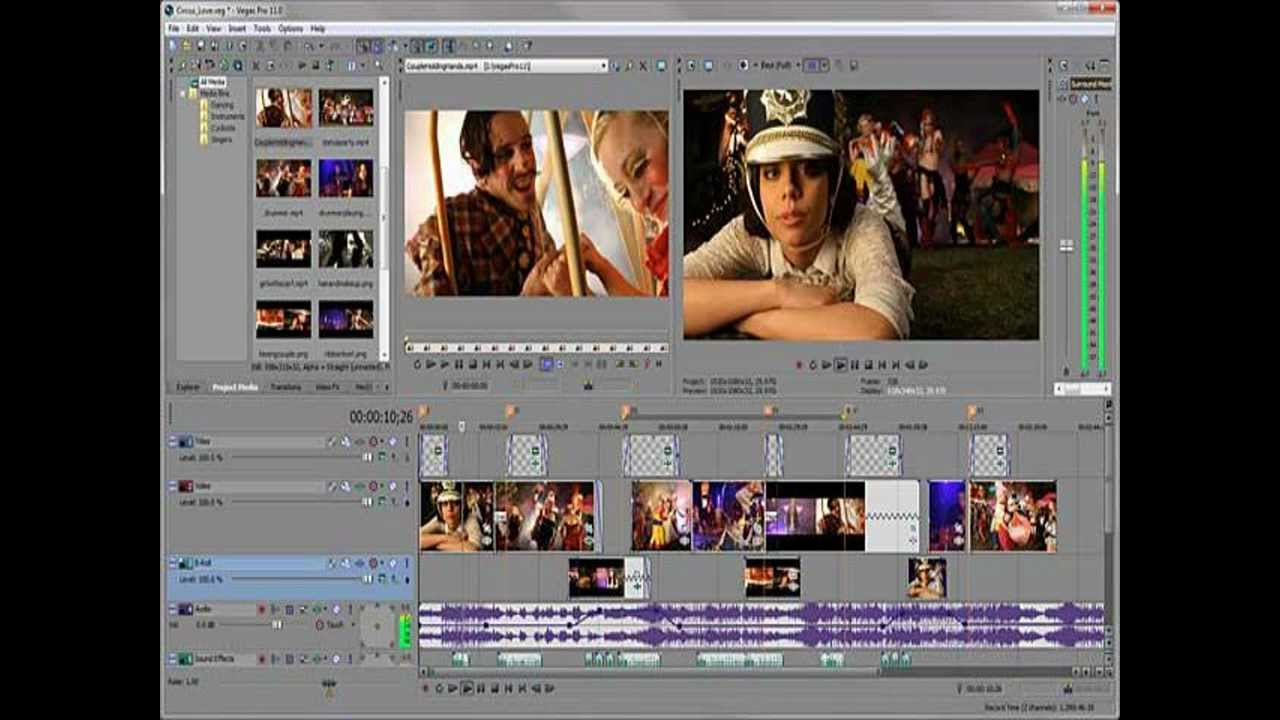The image size is (1280, 720).
Task: Open the Insert menu
Action: pos(237,29)
